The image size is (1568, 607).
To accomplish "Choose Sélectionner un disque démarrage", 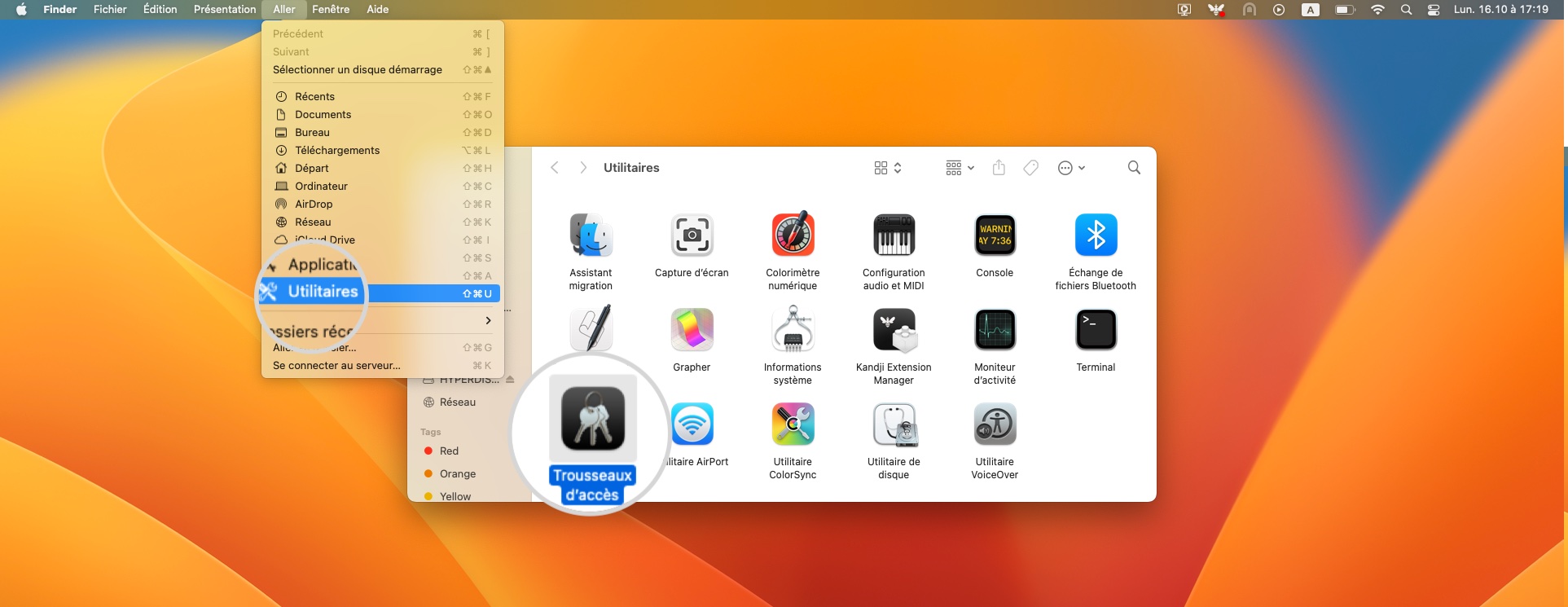I will click(383, 69).
